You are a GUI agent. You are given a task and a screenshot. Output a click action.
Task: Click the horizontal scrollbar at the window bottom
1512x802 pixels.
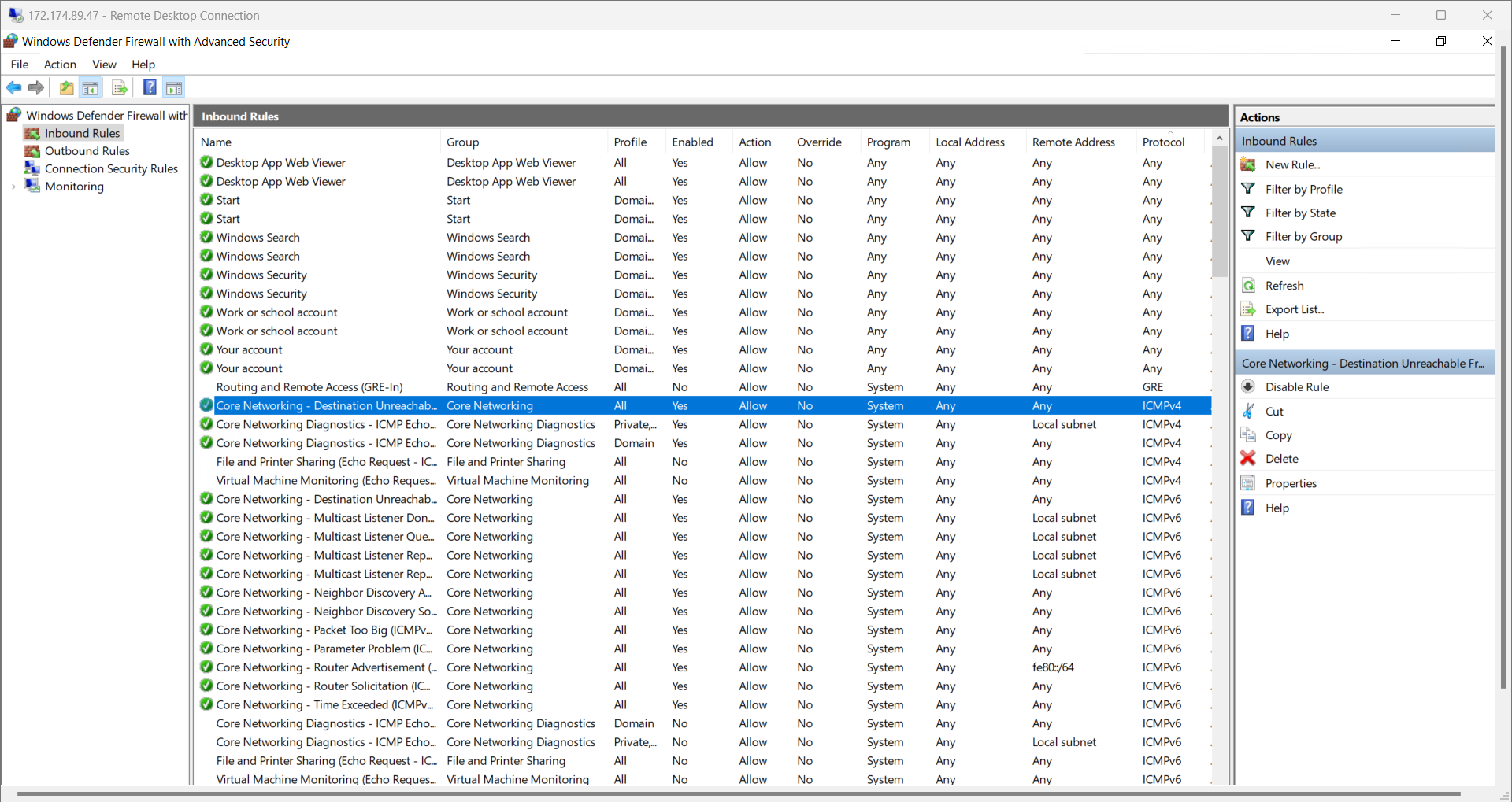[x=739, y=795]
